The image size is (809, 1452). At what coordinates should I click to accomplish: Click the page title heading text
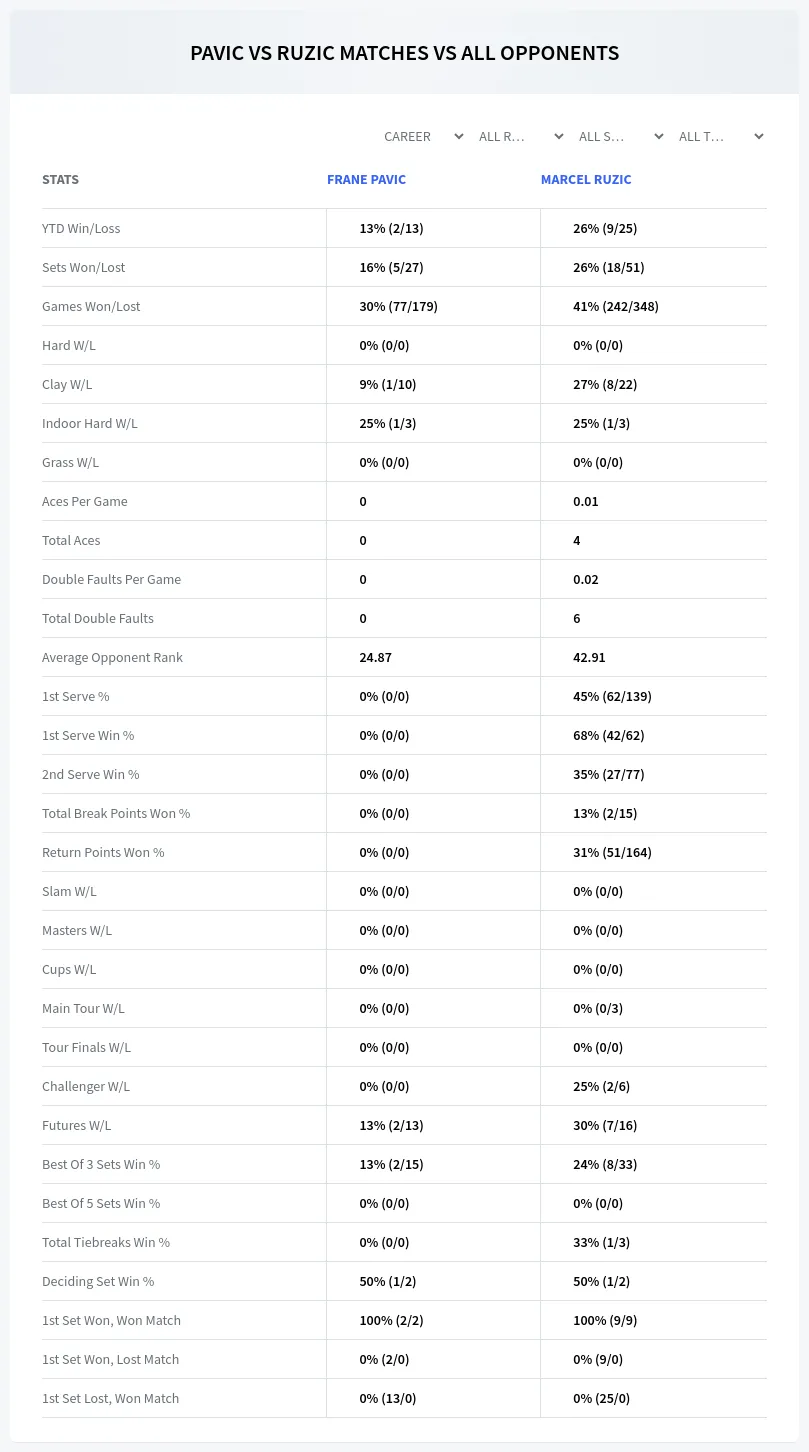click(x=404, y=53)
